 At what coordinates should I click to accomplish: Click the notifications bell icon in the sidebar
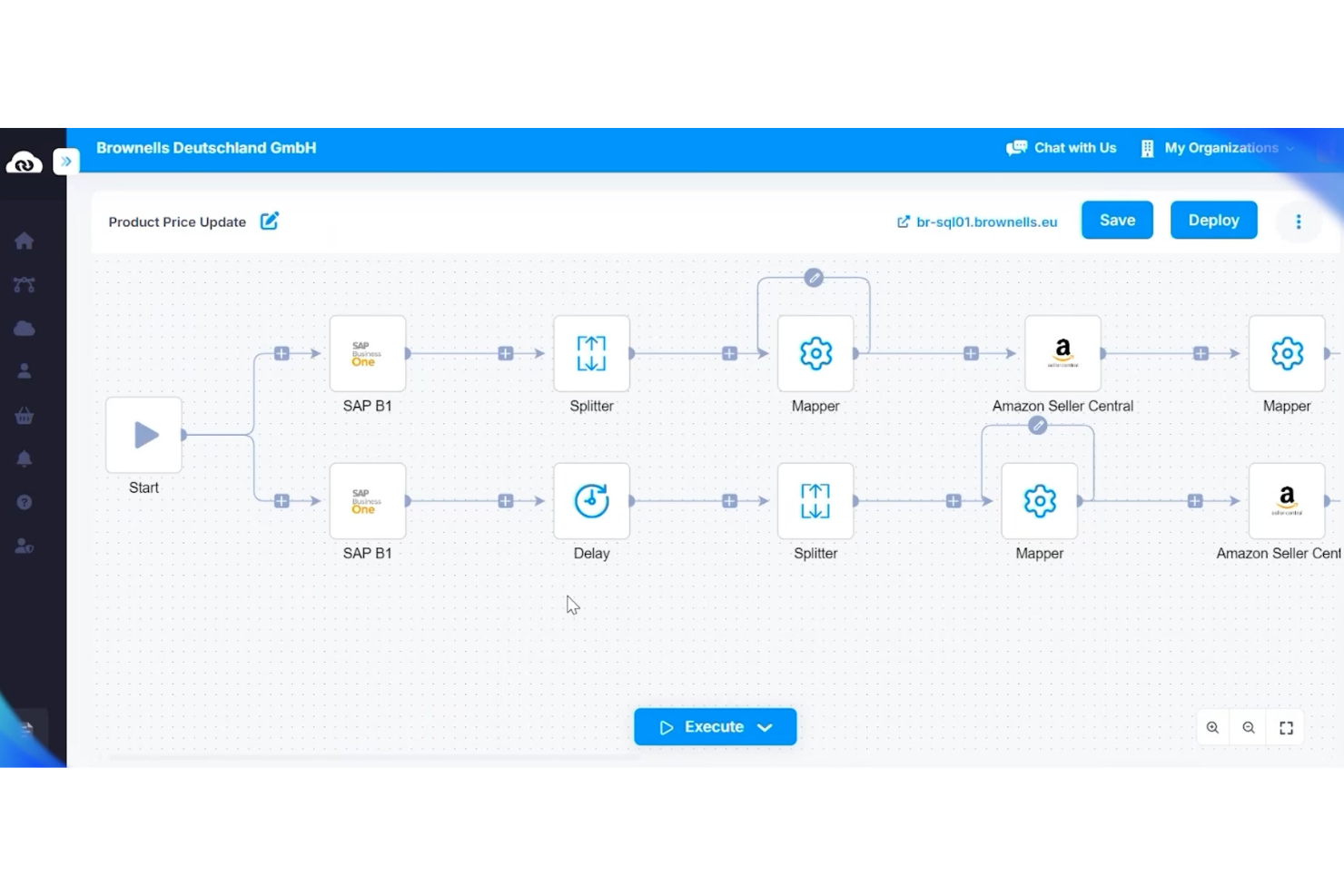point(24,458)
